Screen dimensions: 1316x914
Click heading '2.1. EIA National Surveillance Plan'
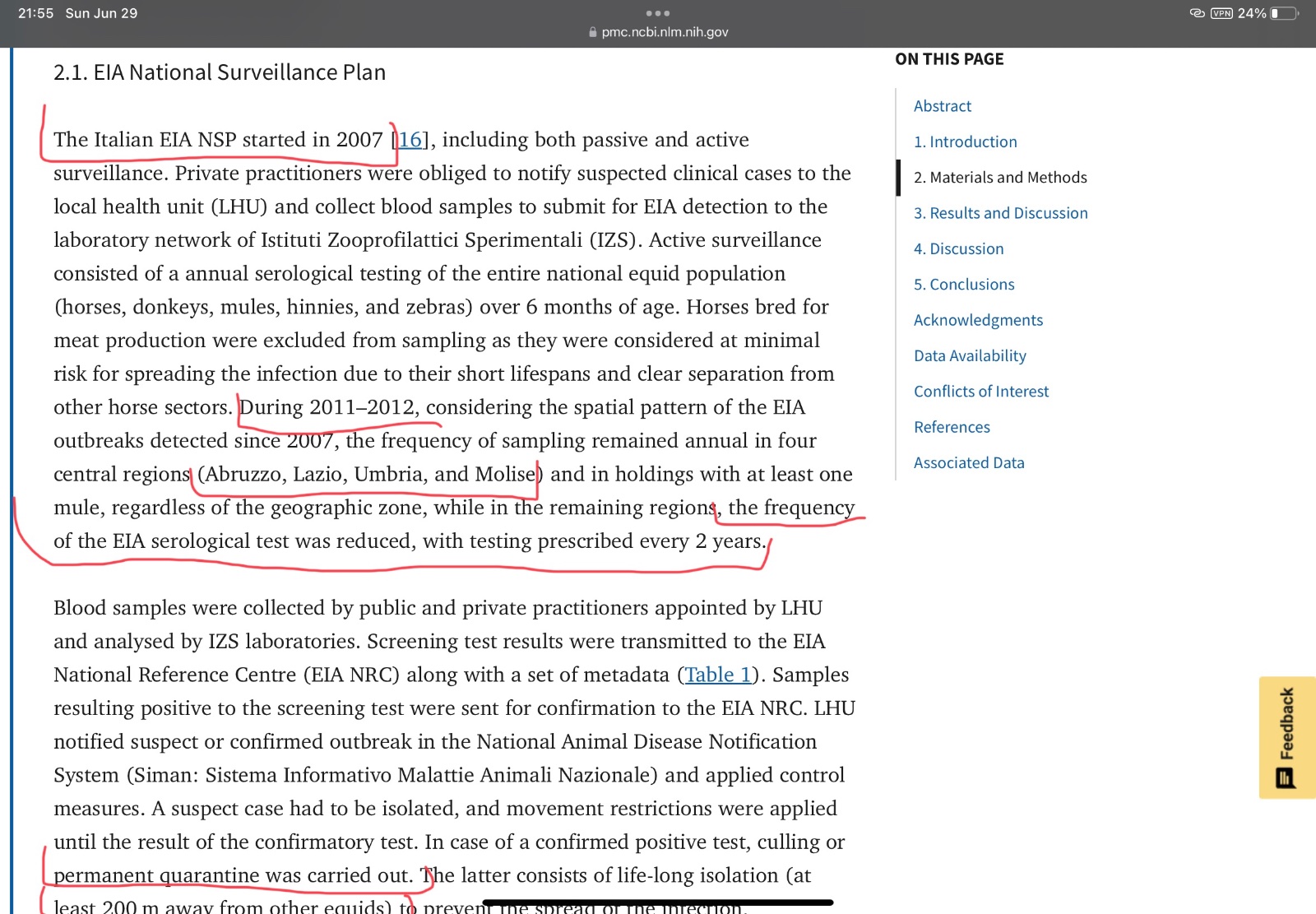[x=220, y=72]
